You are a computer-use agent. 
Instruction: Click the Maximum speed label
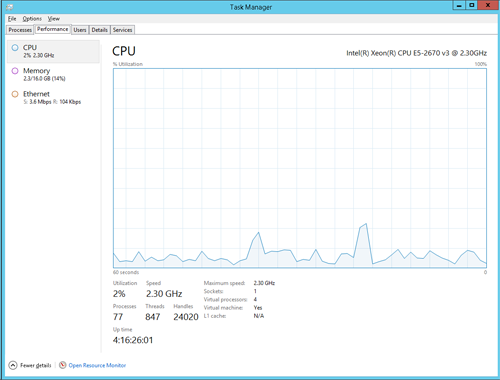tap(224, 283)
